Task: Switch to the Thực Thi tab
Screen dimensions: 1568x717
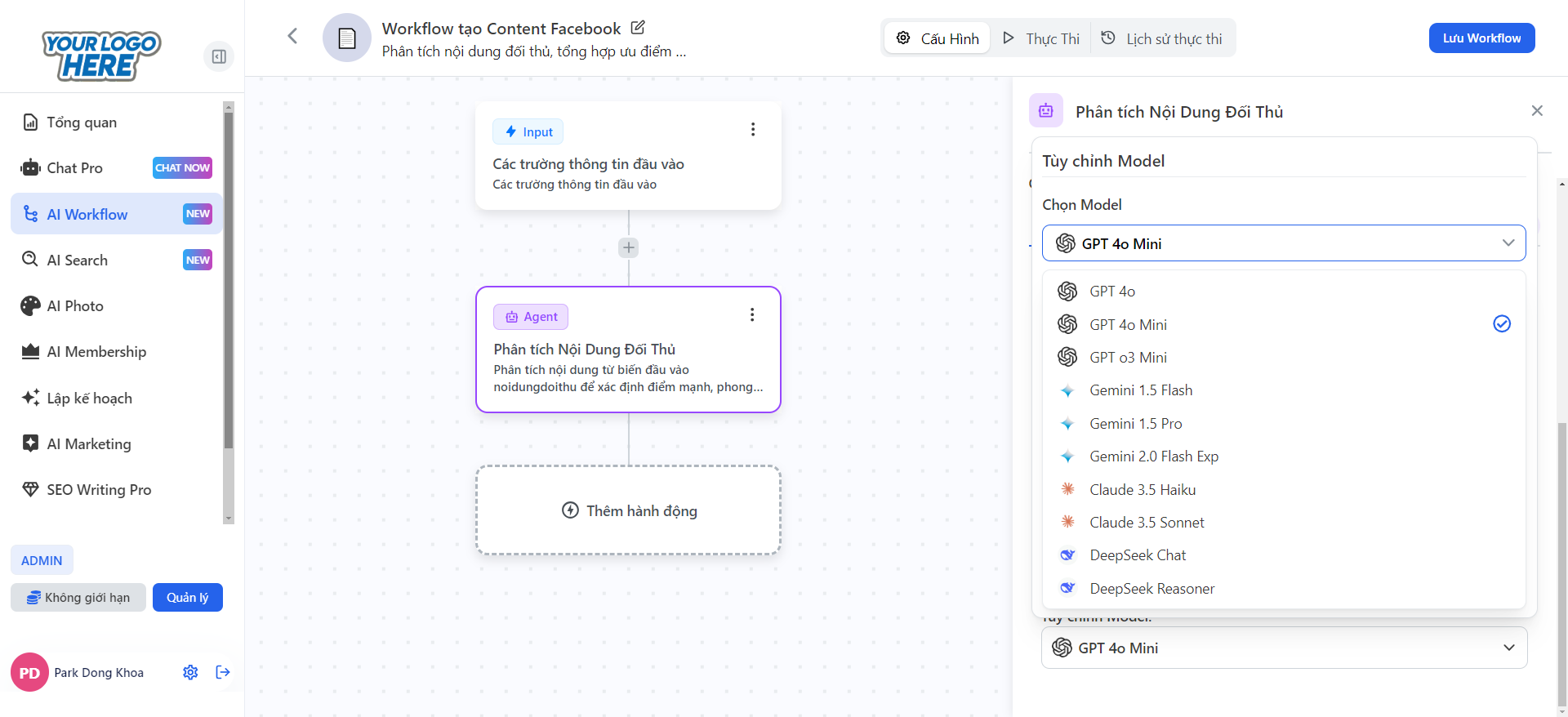Action: [1041, 38]
